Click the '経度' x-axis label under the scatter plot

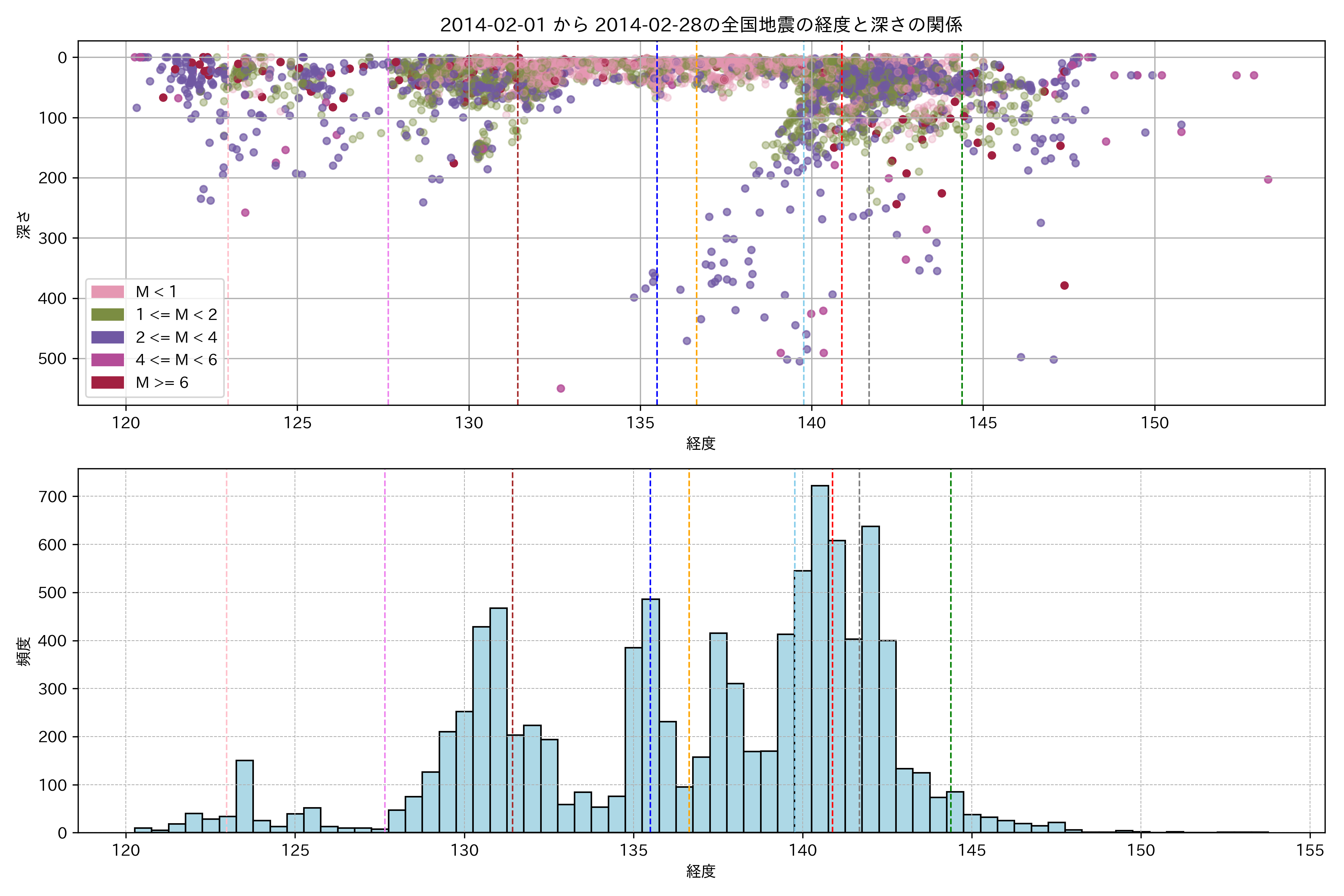coord(701,444)
